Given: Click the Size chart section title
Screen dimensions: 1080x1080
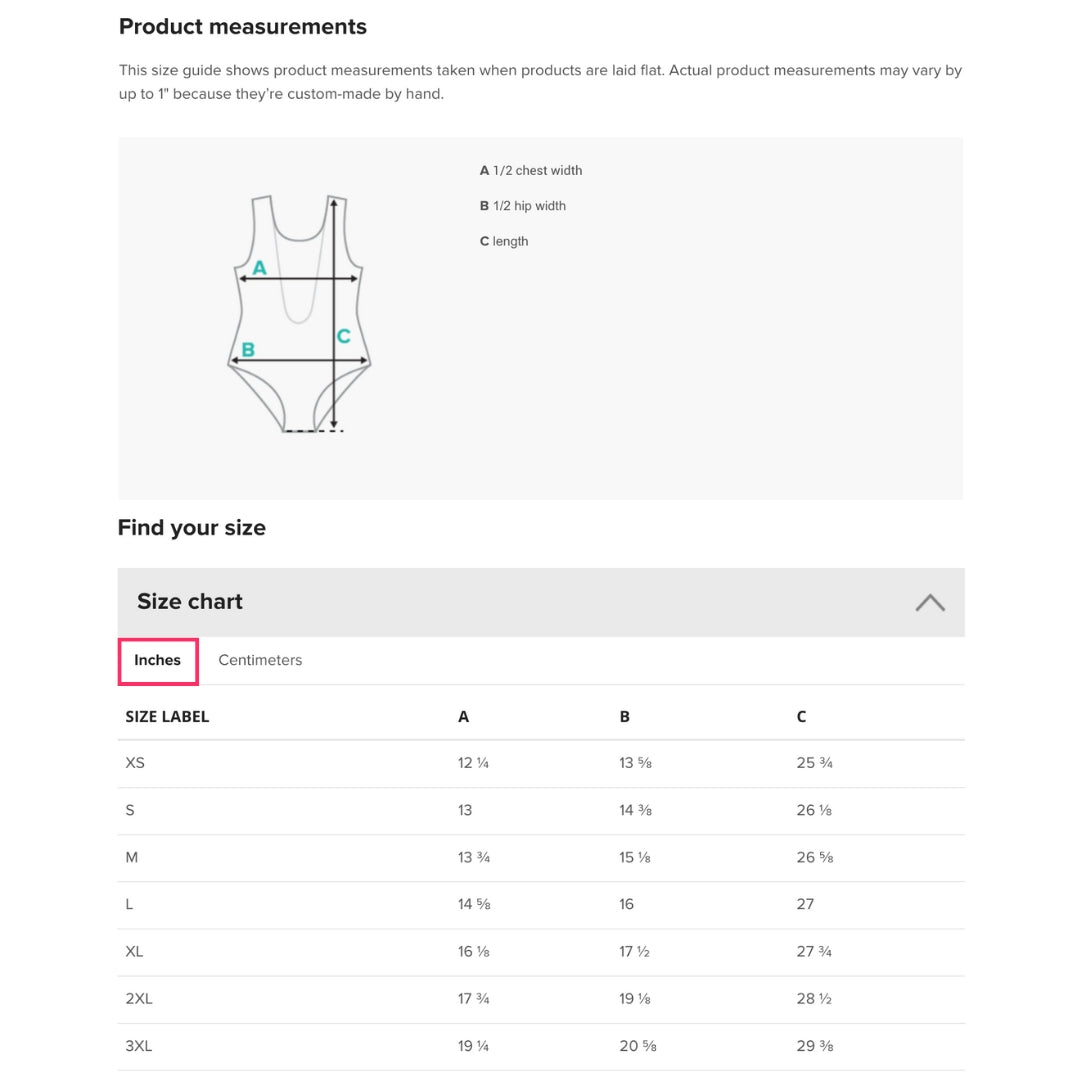Looking at the screenshot, I should (x=190, y=601).
